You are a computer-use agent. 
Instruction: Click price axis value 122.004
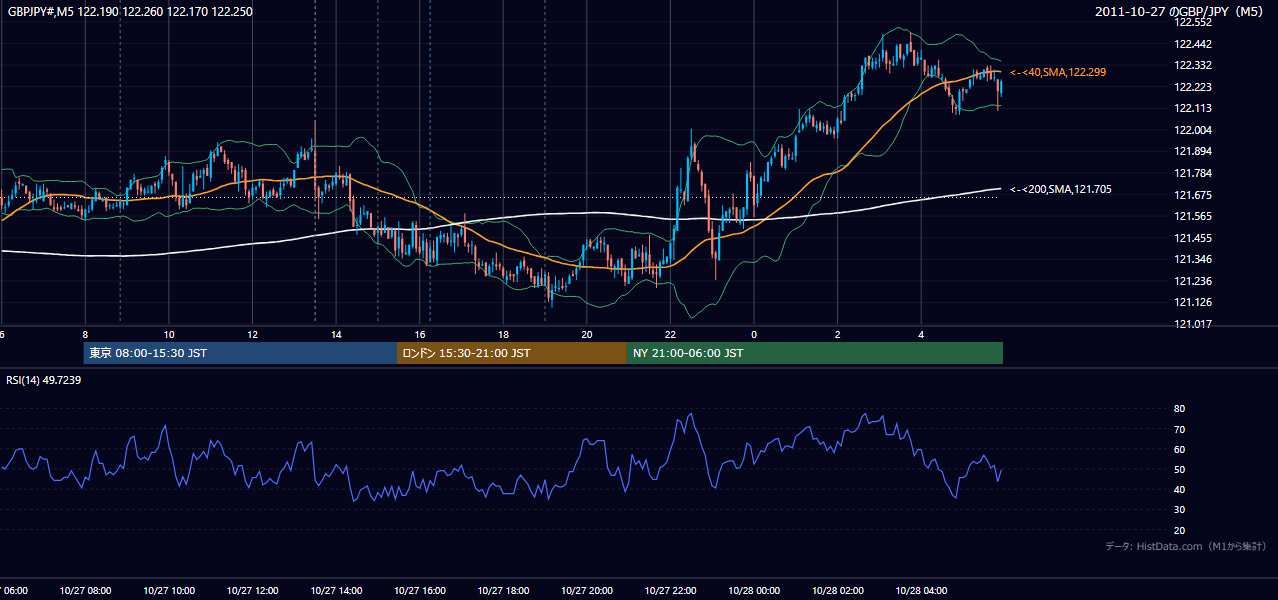(x=1192, y=130)
